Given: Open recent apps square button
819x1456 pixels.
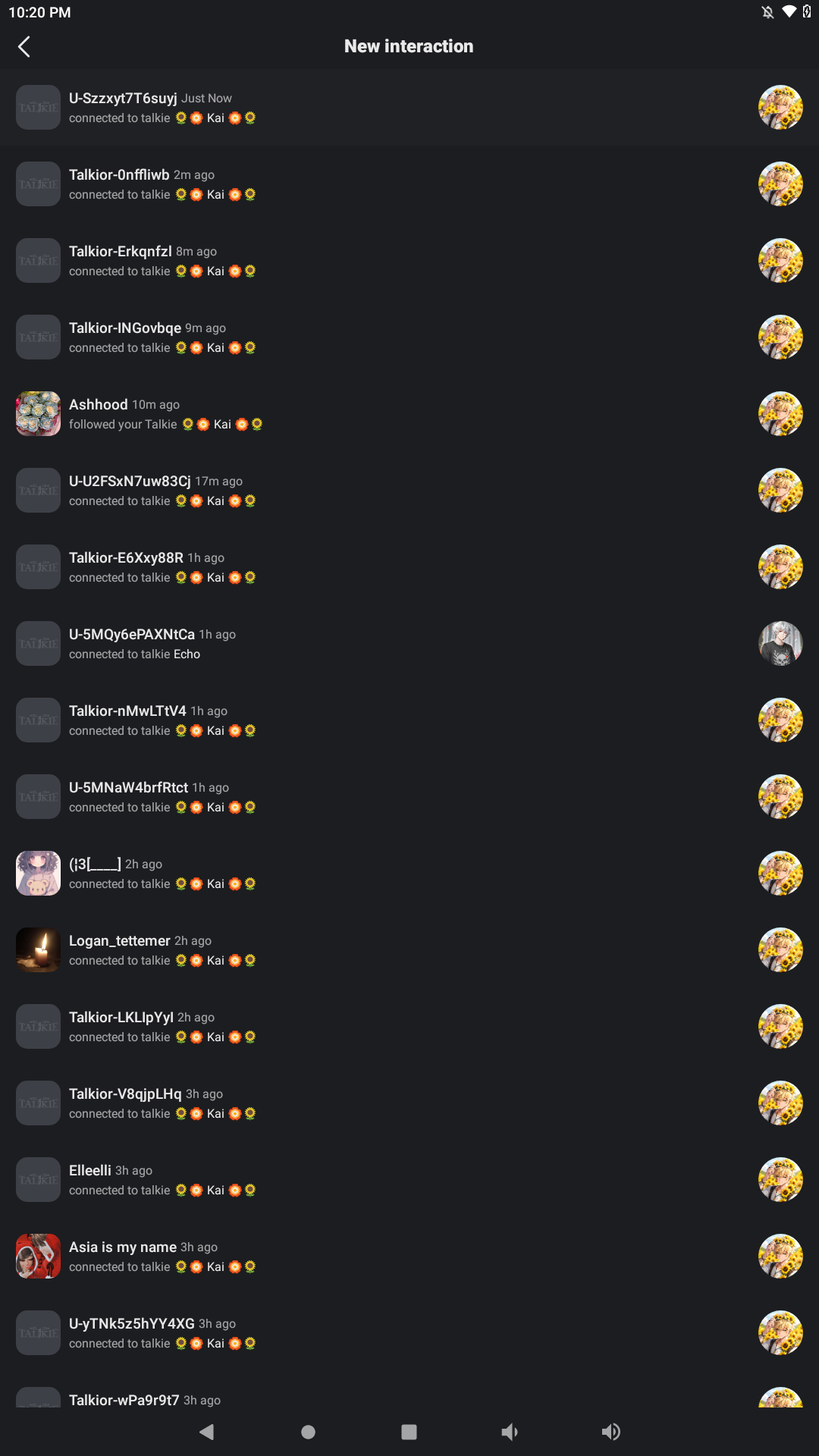Looking at the screenshot, I should click(409, 1432).
